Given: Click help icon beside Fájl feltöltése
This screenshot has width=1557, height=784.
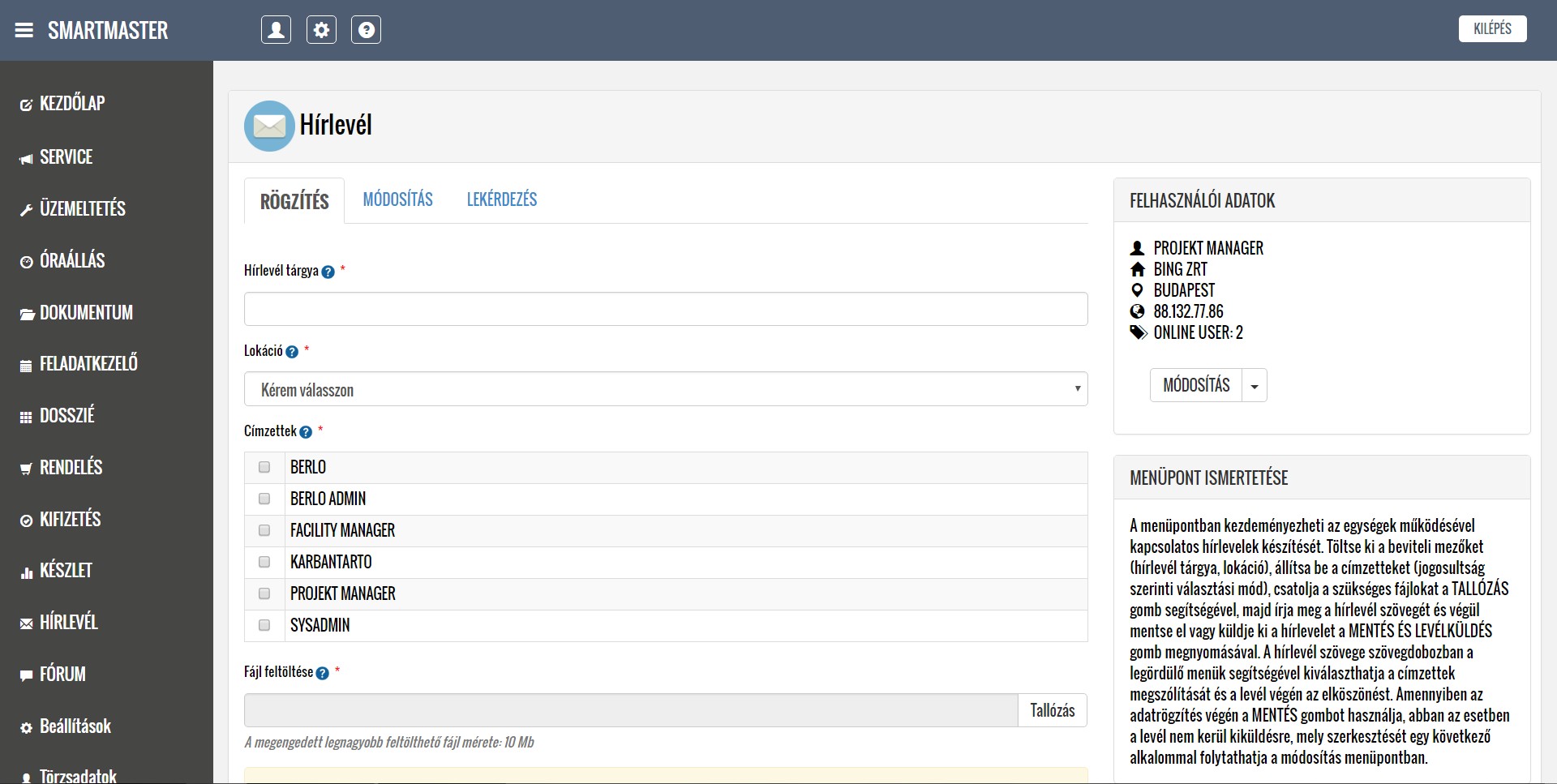Looking at the screenshot, I should [322, 673].
